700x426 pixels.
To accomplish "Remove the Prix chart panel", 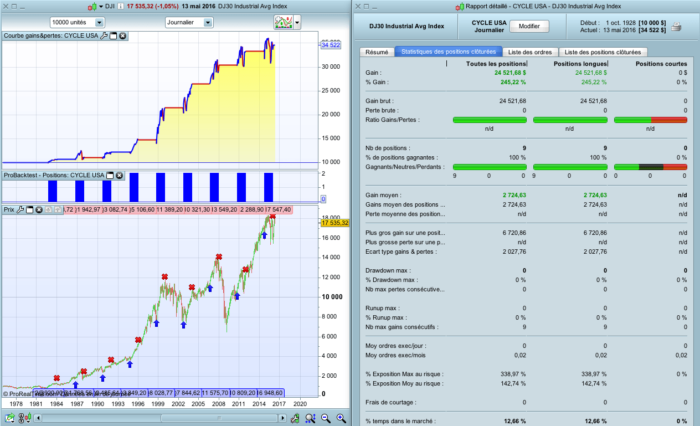I will coord(39,209).
